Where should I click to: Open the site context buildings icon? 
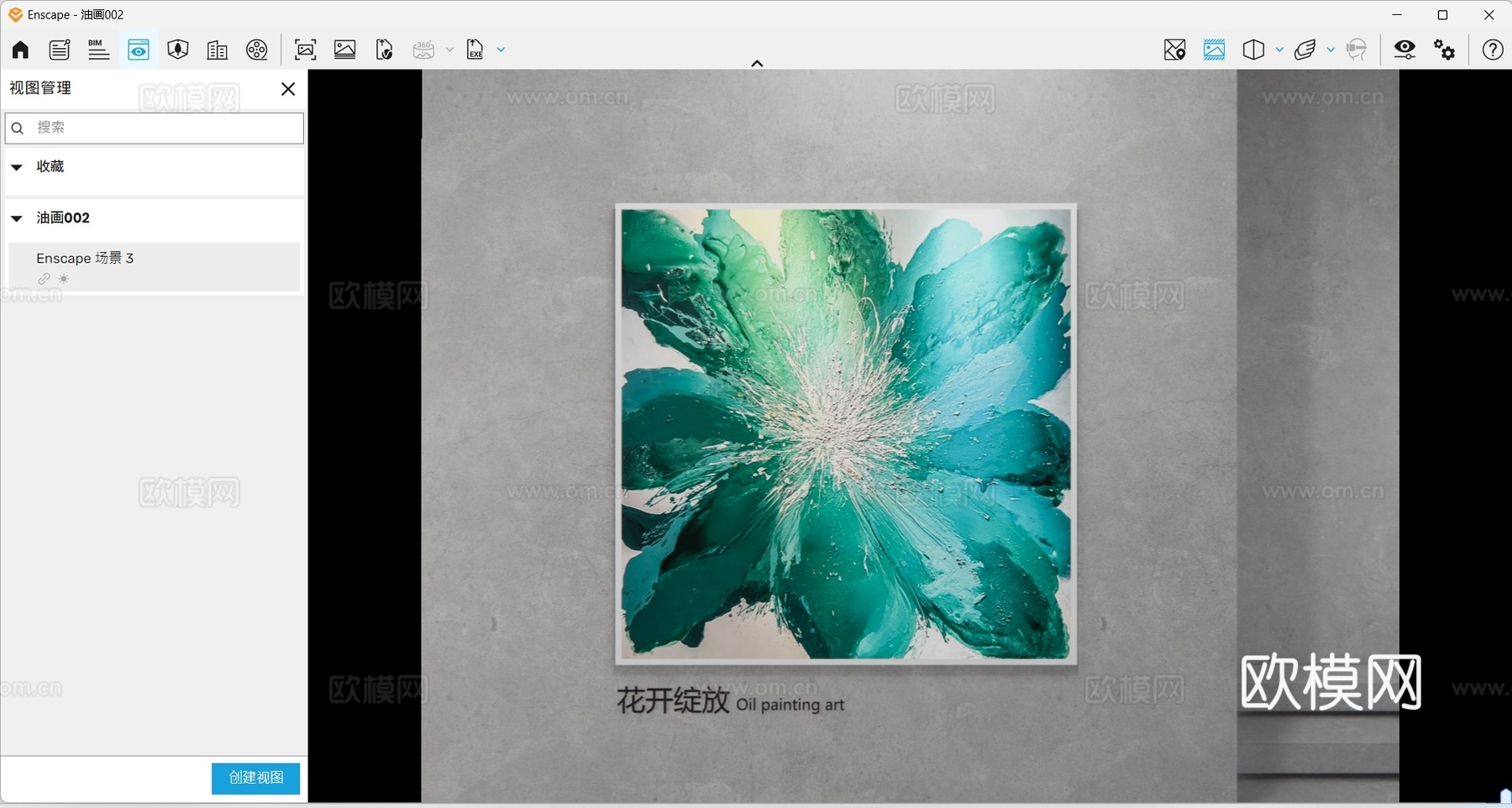click(217, 50)
